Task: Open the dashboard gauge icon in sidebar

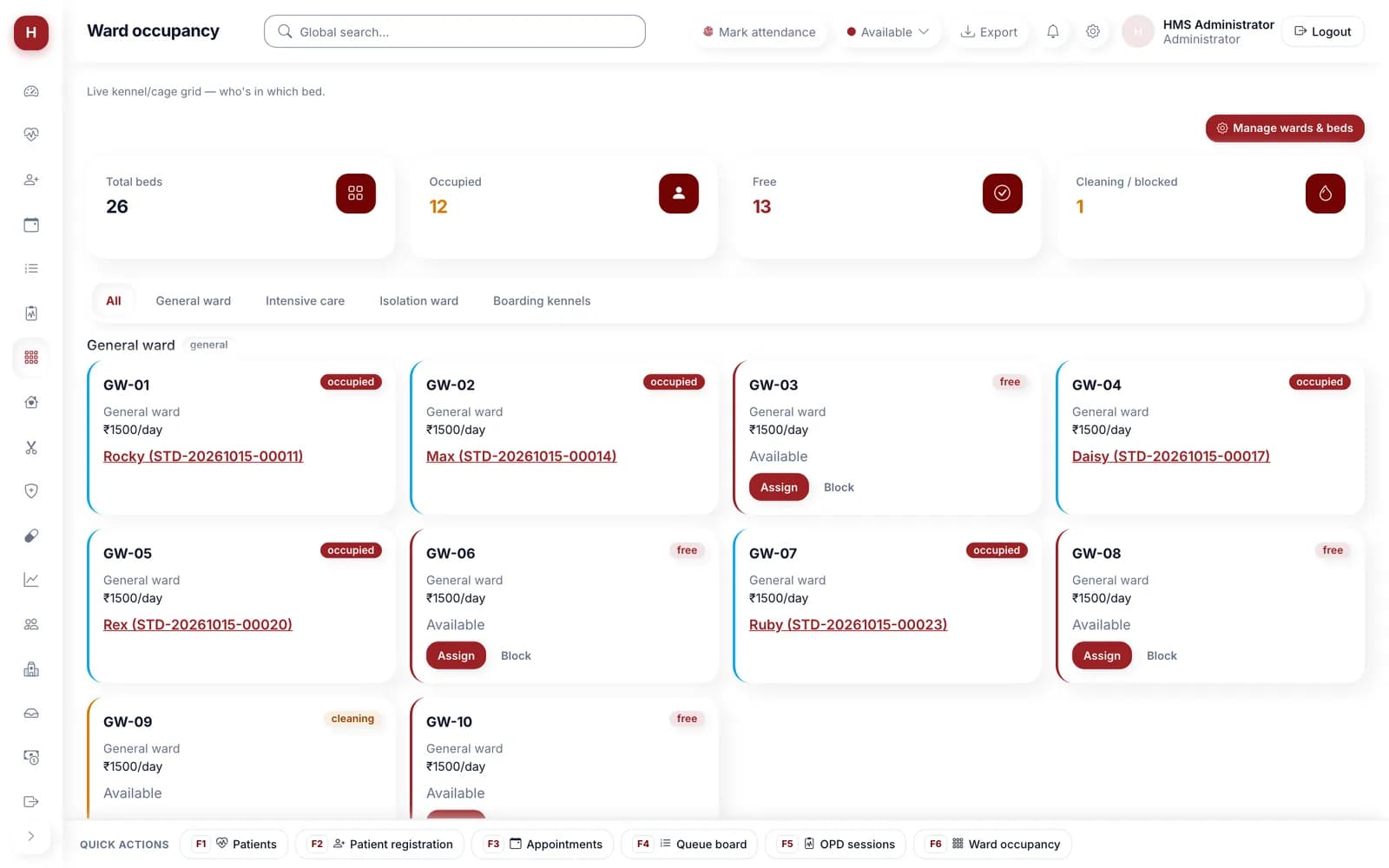Action: pyautogui.click(x=31, y=91)
